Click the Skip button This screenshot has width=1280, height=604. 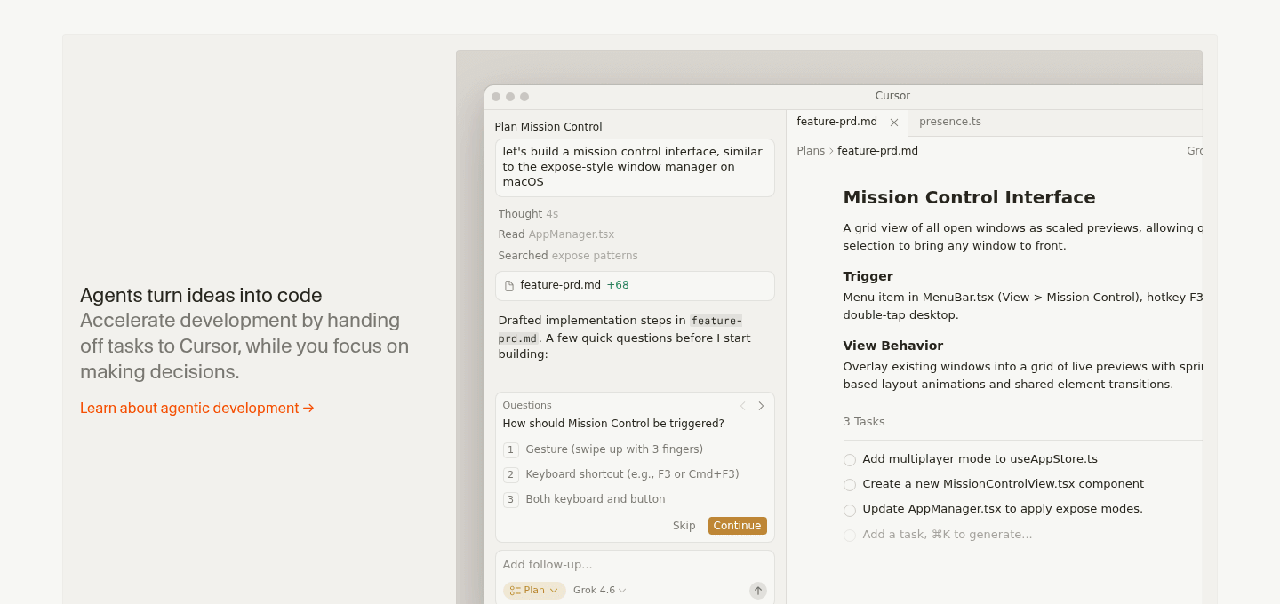[684, 526]
